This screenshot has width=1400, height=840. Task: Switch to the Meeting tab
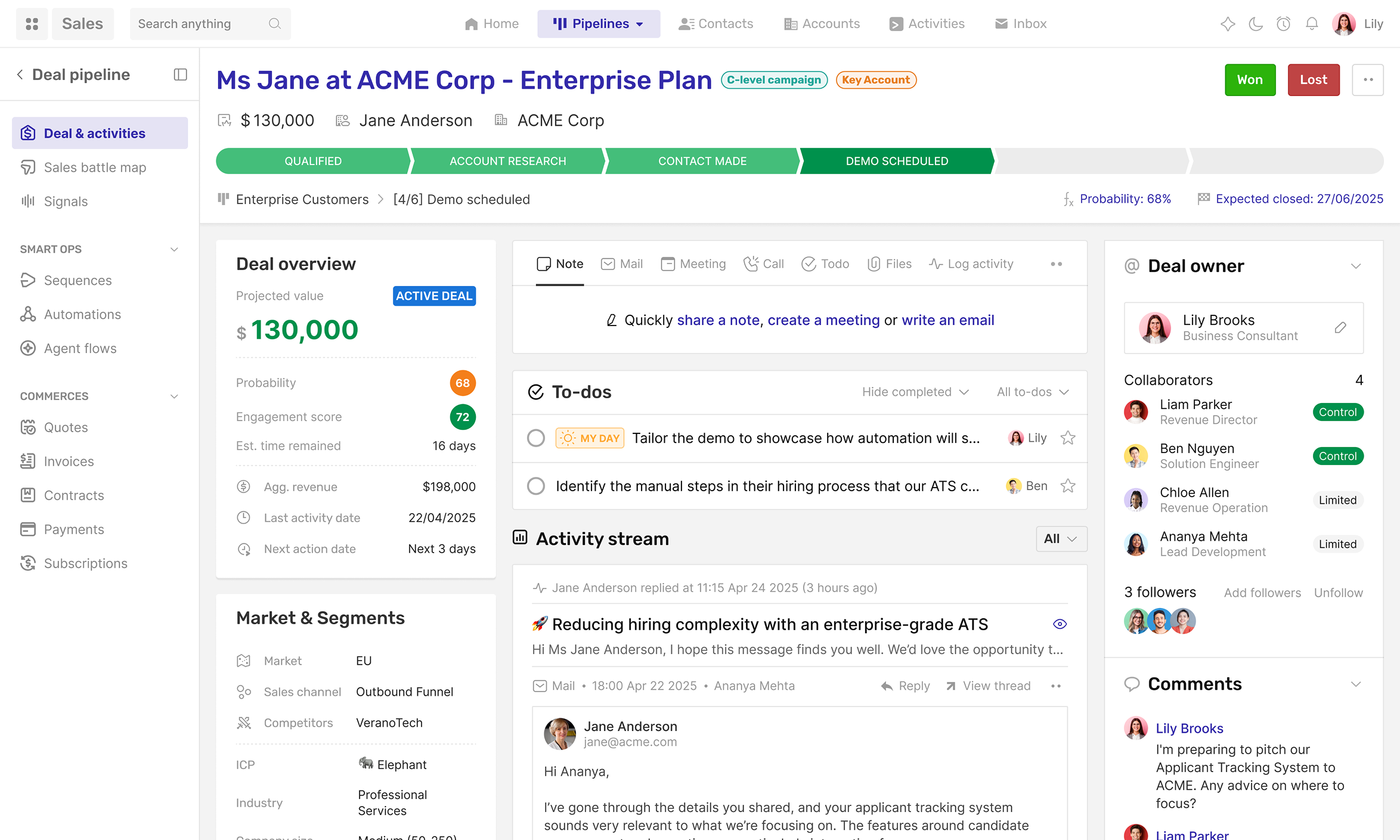pos(693,264)
